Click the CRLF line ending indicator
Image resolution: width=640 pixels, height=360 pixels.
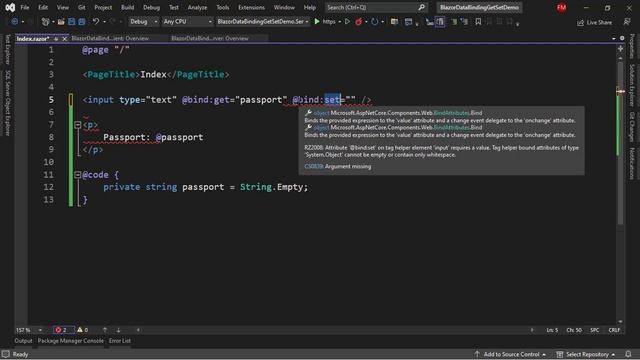coord(614,330)
